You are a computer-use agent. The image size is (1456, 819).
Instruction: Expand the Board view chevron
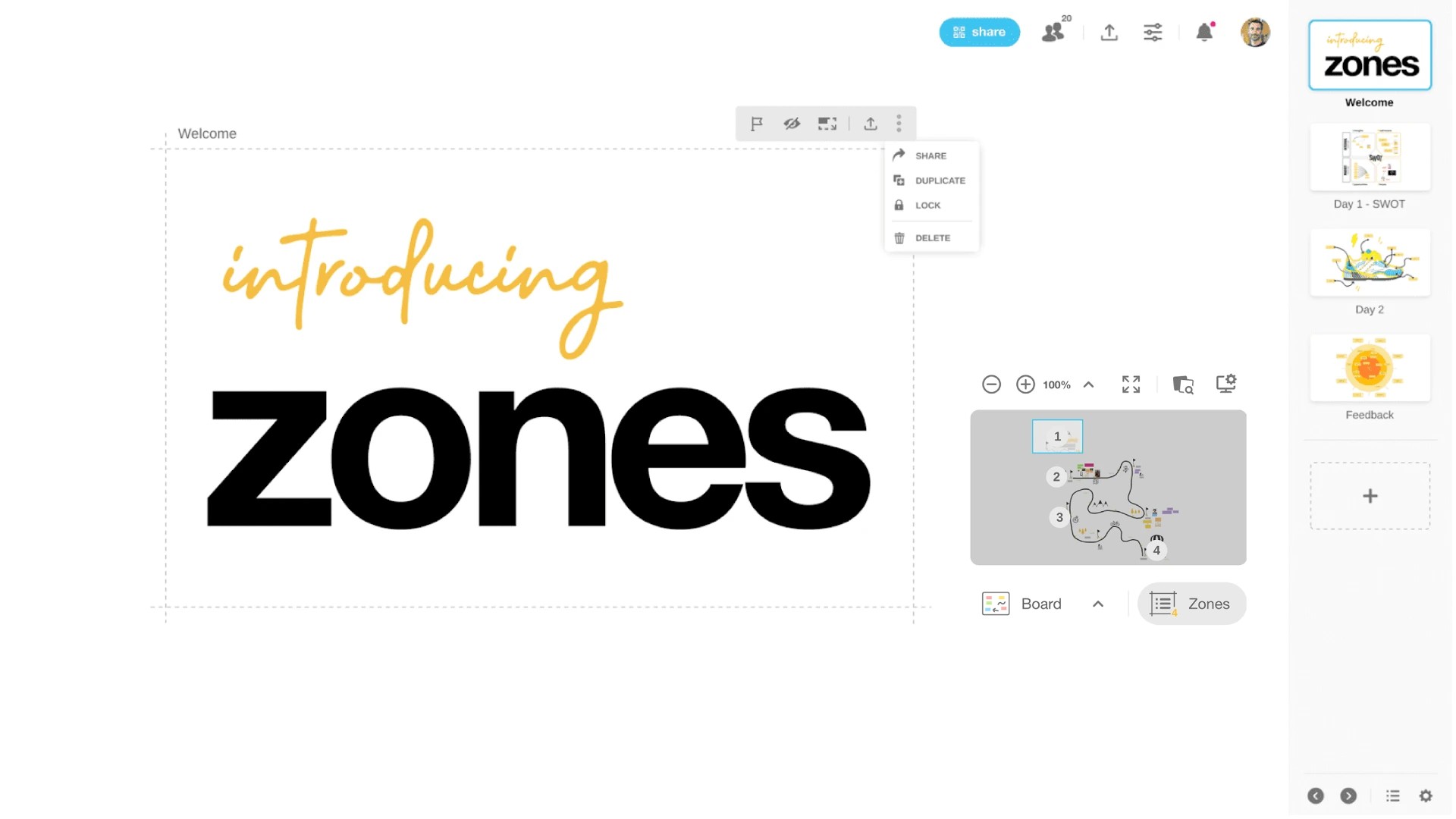1097,604
